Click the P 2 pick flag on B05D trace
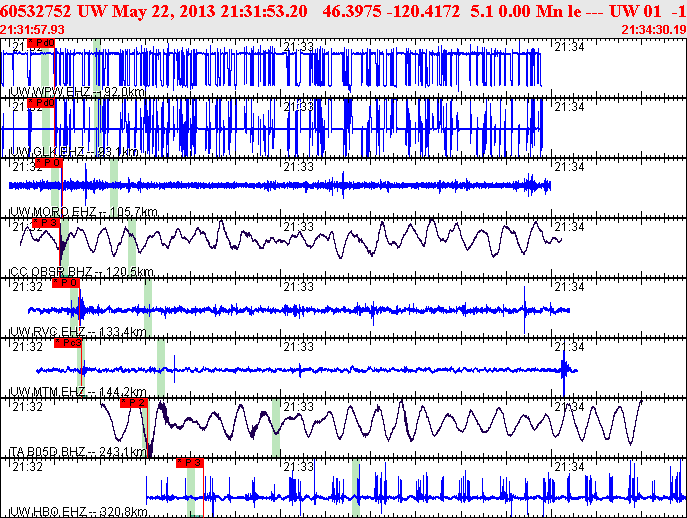687x518 pixels. pyautogui.click(x=134, y=403)
